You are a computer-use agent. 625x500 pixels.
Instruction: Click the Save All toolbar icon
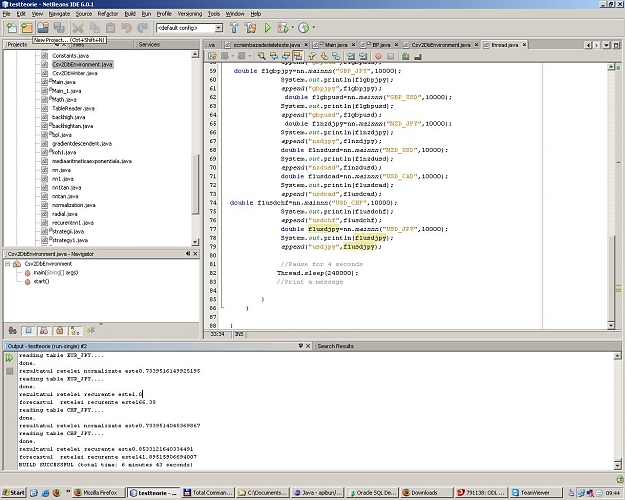click(x=59, y=28)
